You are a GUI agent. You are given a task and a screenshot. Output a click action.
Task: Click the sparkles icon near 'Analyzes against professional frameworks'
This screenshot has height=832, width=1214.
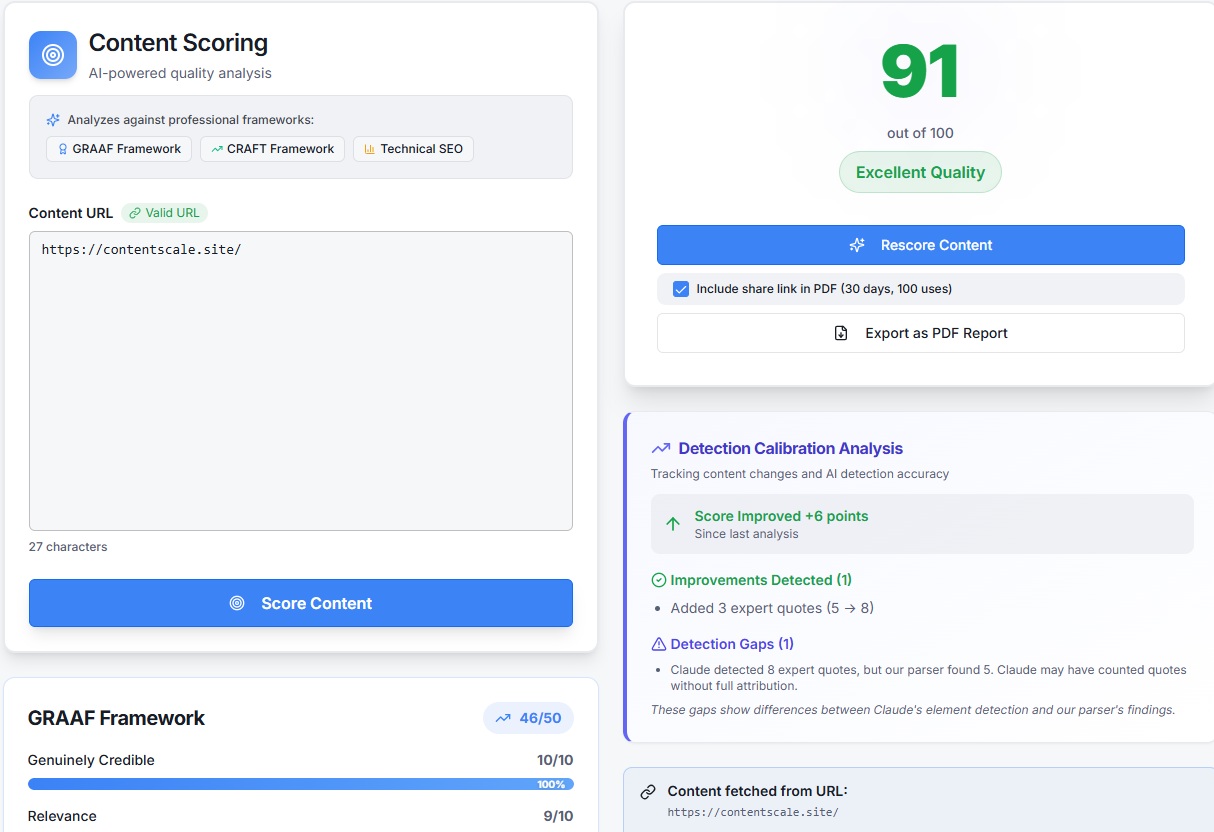(53, 118)
